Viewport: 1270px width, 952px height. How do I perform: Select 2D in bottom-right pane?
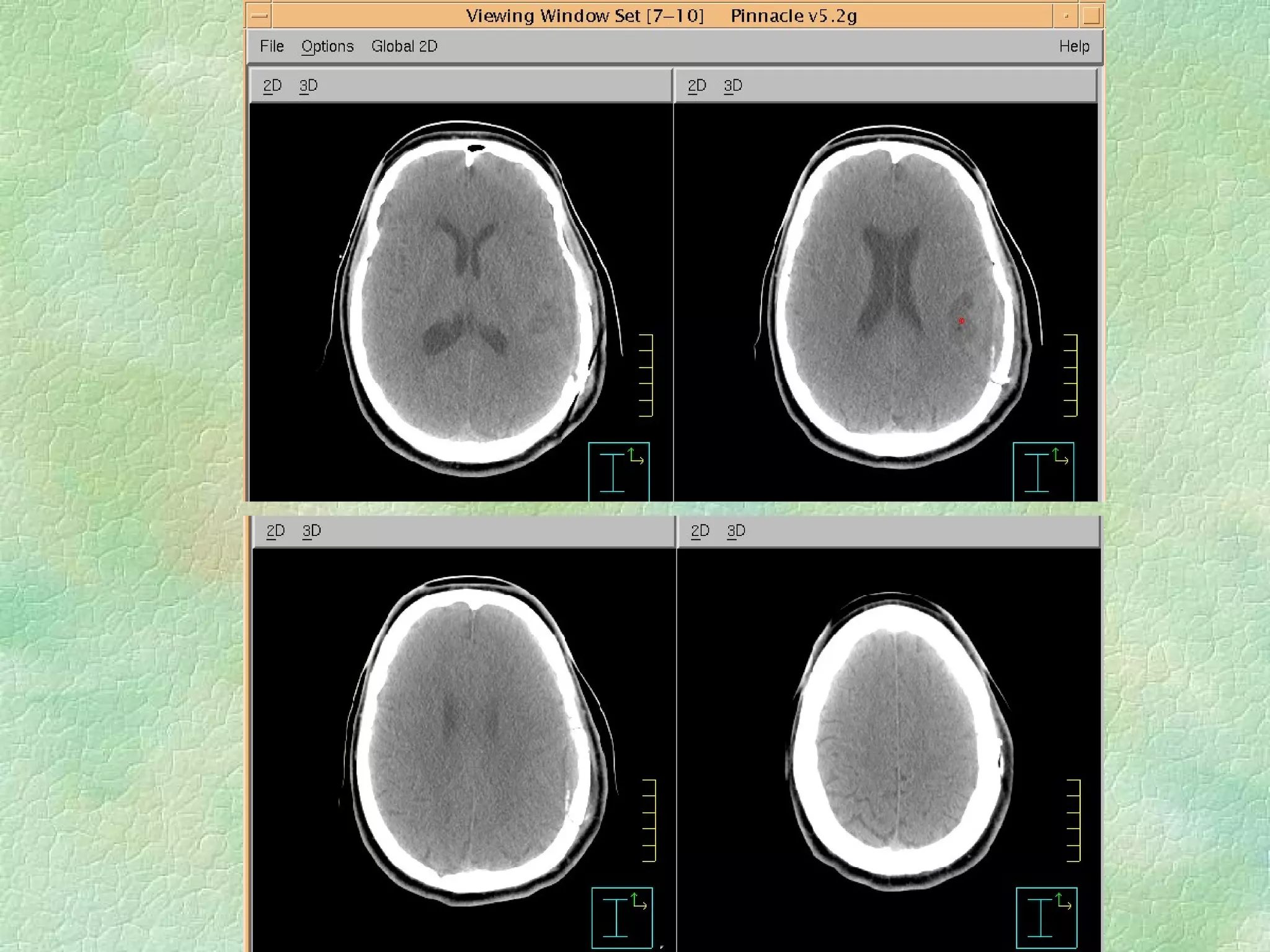click(700, 531)
